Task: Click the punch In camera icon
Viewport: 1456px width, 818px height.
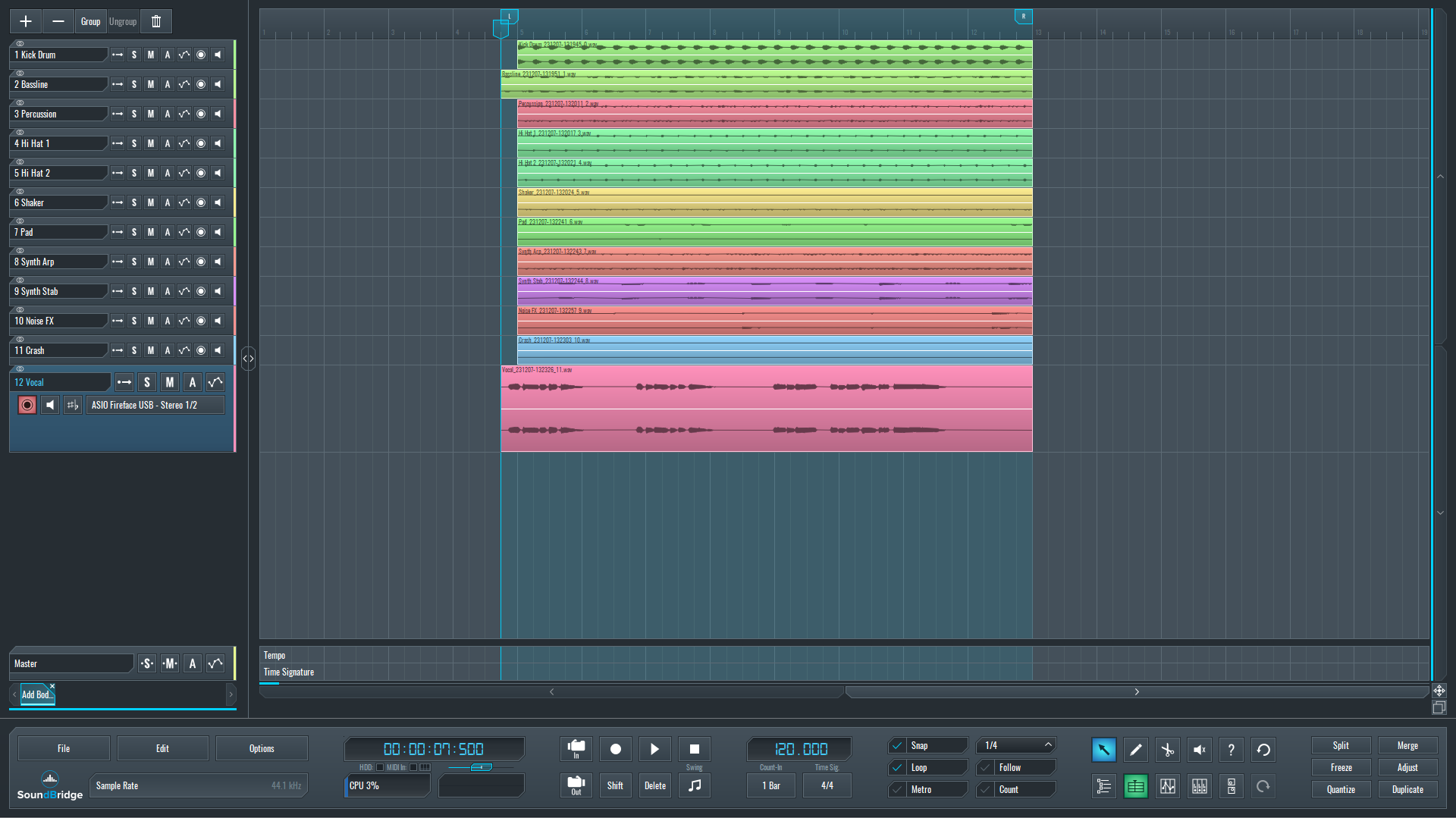Action: coord(576,748)
